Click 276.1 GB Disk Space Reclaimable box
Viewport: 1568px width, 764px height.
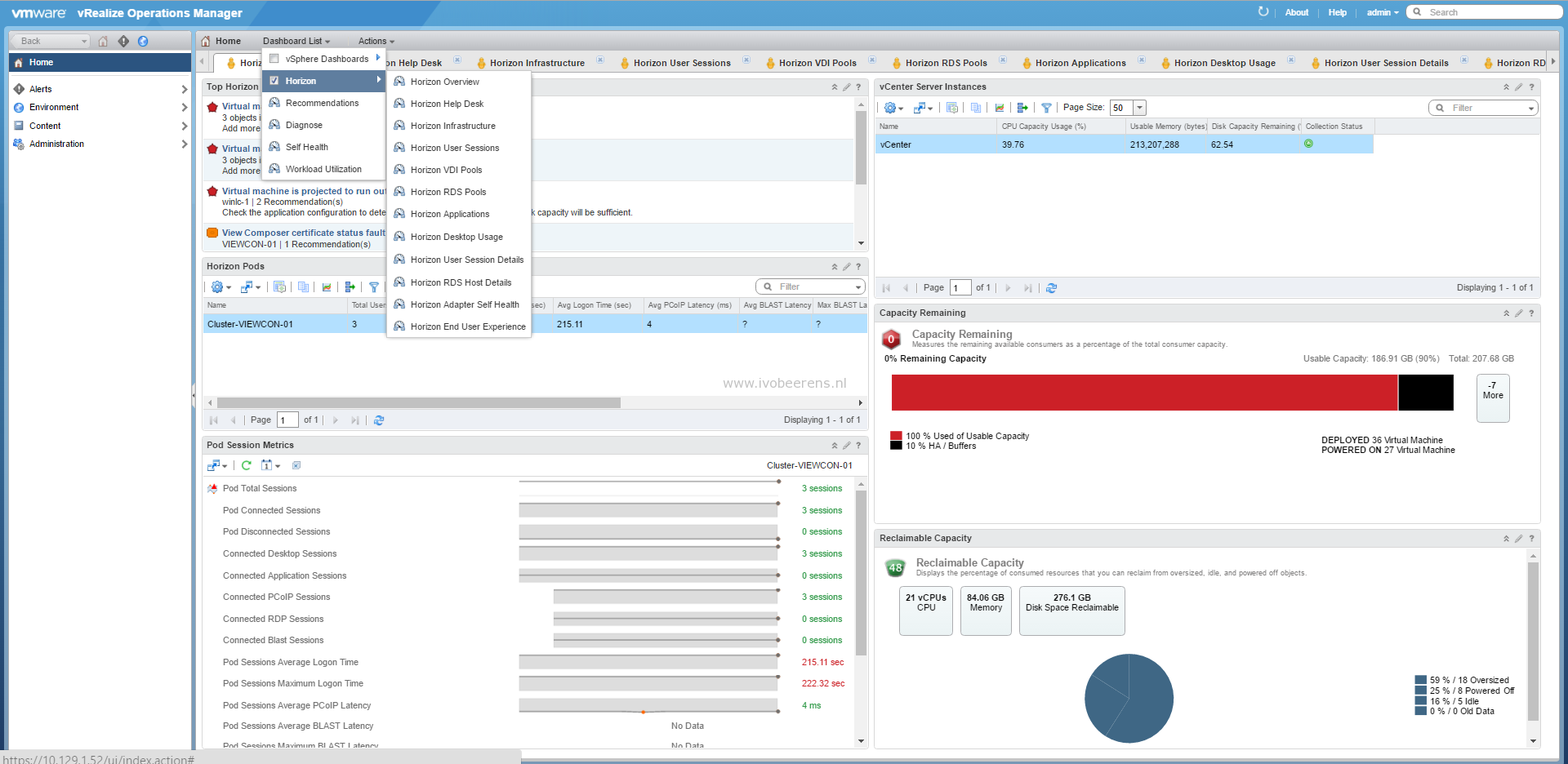click(1071, 610)
